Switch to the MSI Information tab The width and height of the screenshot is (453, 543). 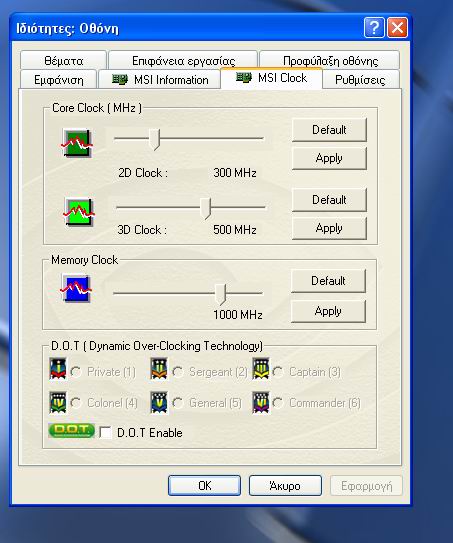click(160, 80)
